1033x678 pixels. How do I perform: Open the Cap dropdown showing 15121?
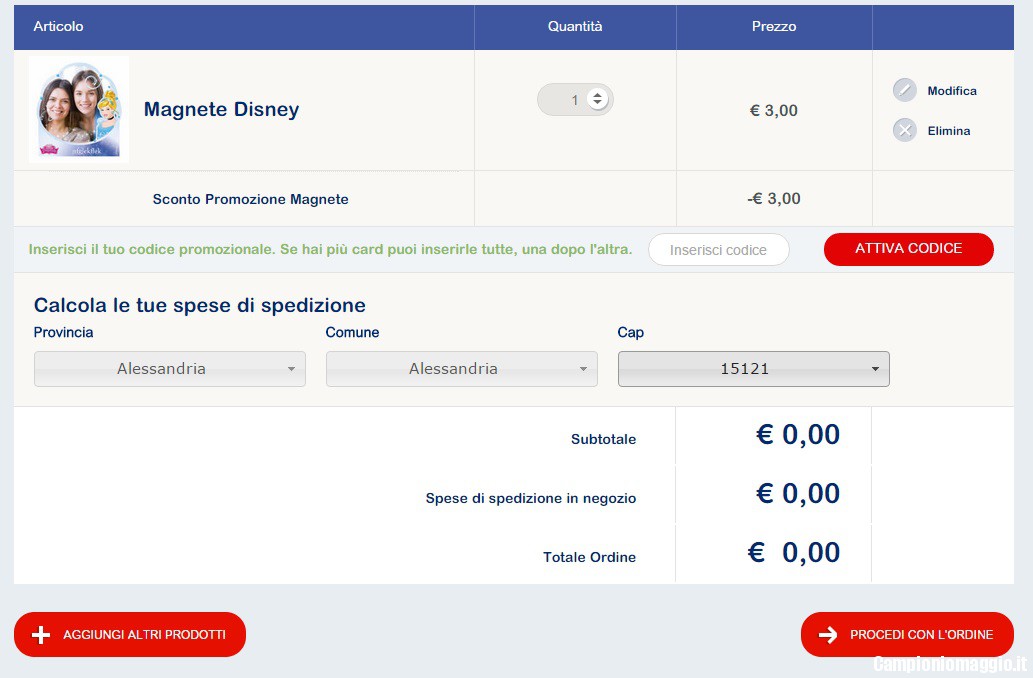click(753, 369)
